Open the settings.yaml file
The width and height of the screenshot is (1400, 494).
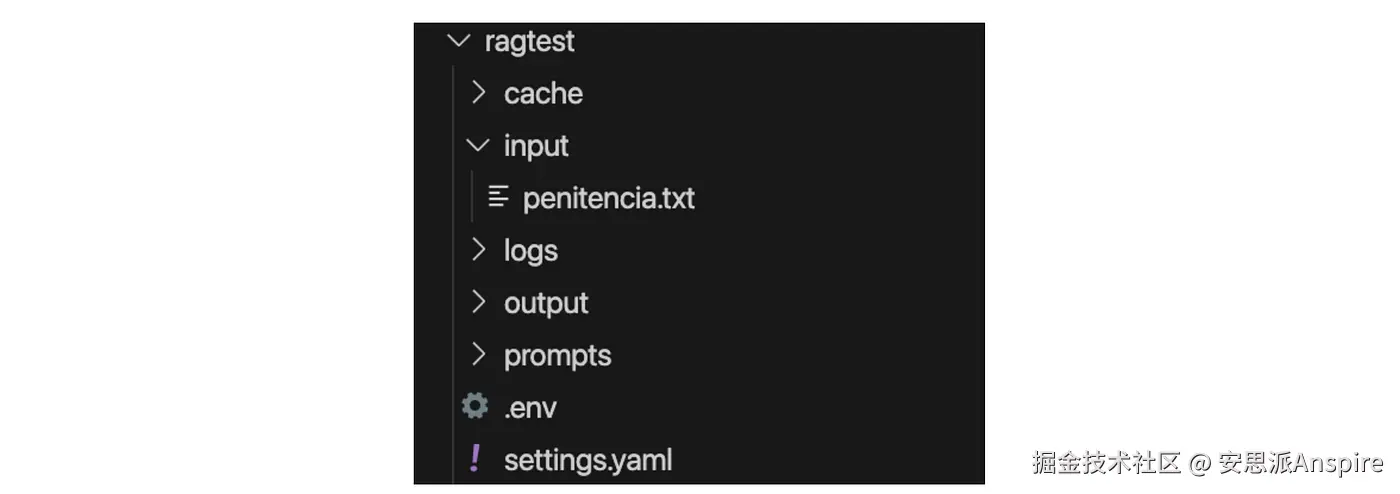click(x=588, y=461)
